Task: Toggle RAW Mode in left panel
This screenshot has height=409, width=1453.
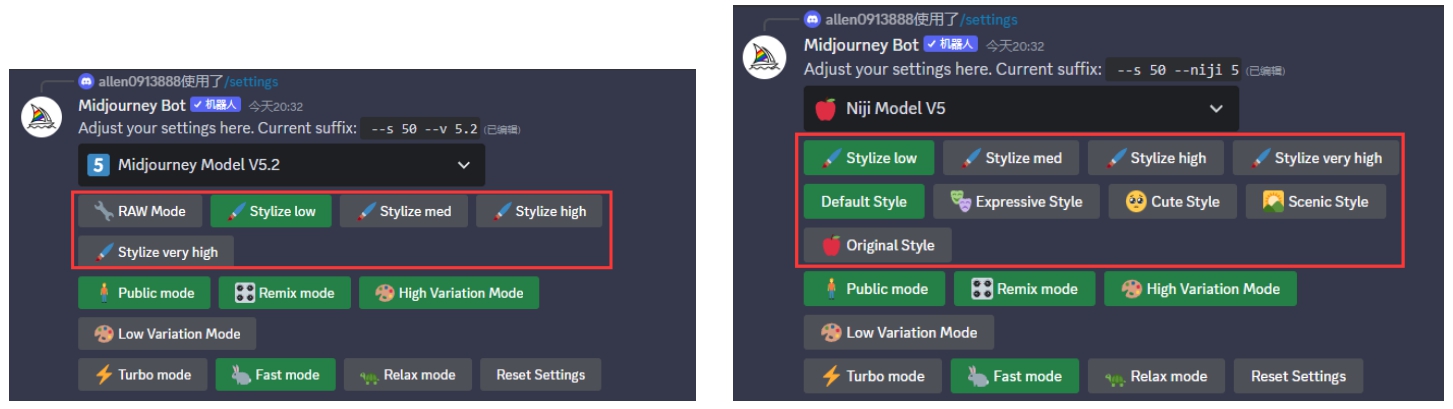Action: (140, 211)
